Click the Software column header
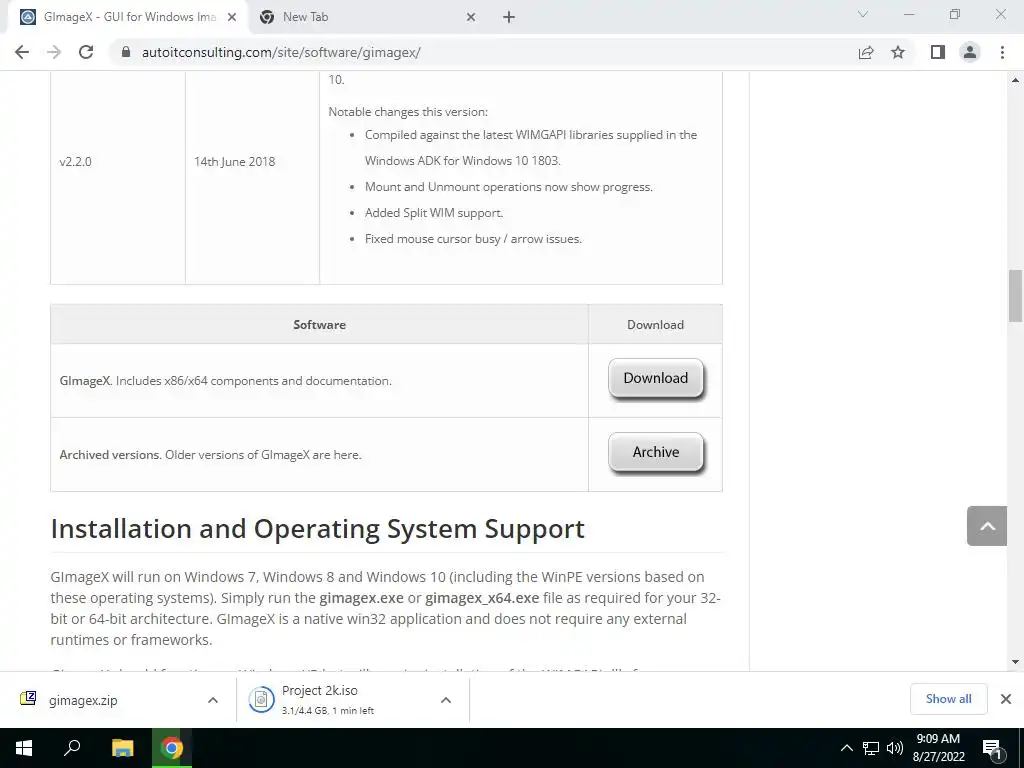This screenshot has width=1024, height=768. click(x=319, y=325)
